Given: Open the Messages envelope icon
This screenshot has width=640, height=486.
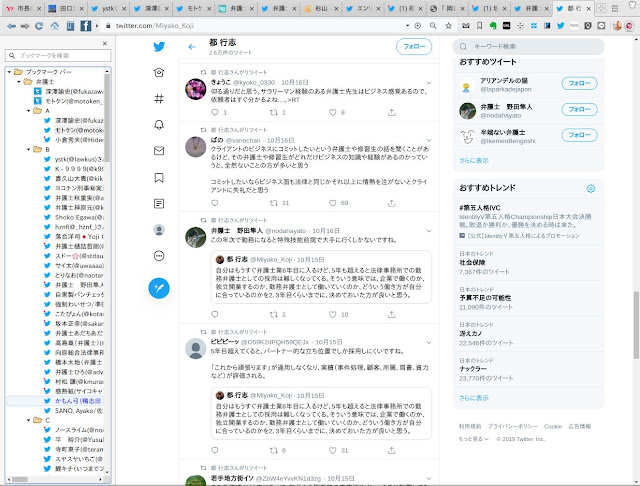Looking at the screenshot, I should coord(159,151).
